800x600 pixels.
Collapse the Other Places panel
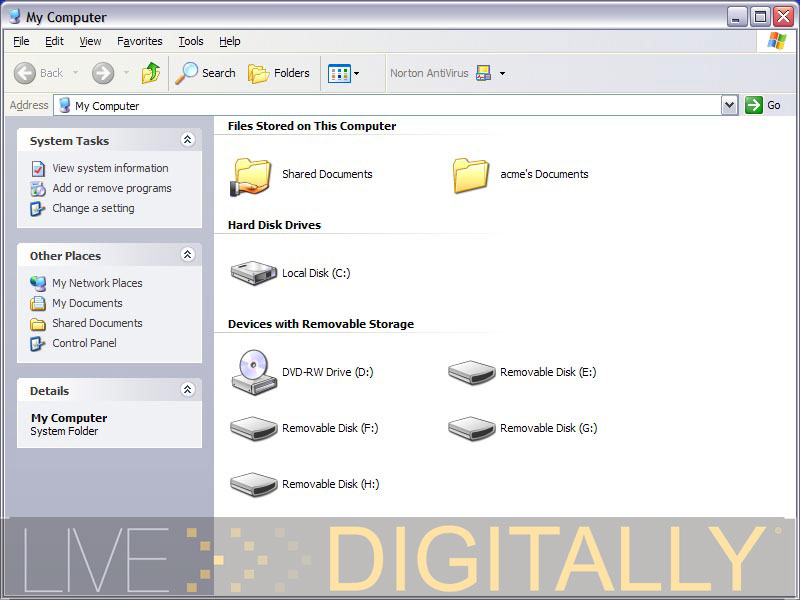[187, 256]
